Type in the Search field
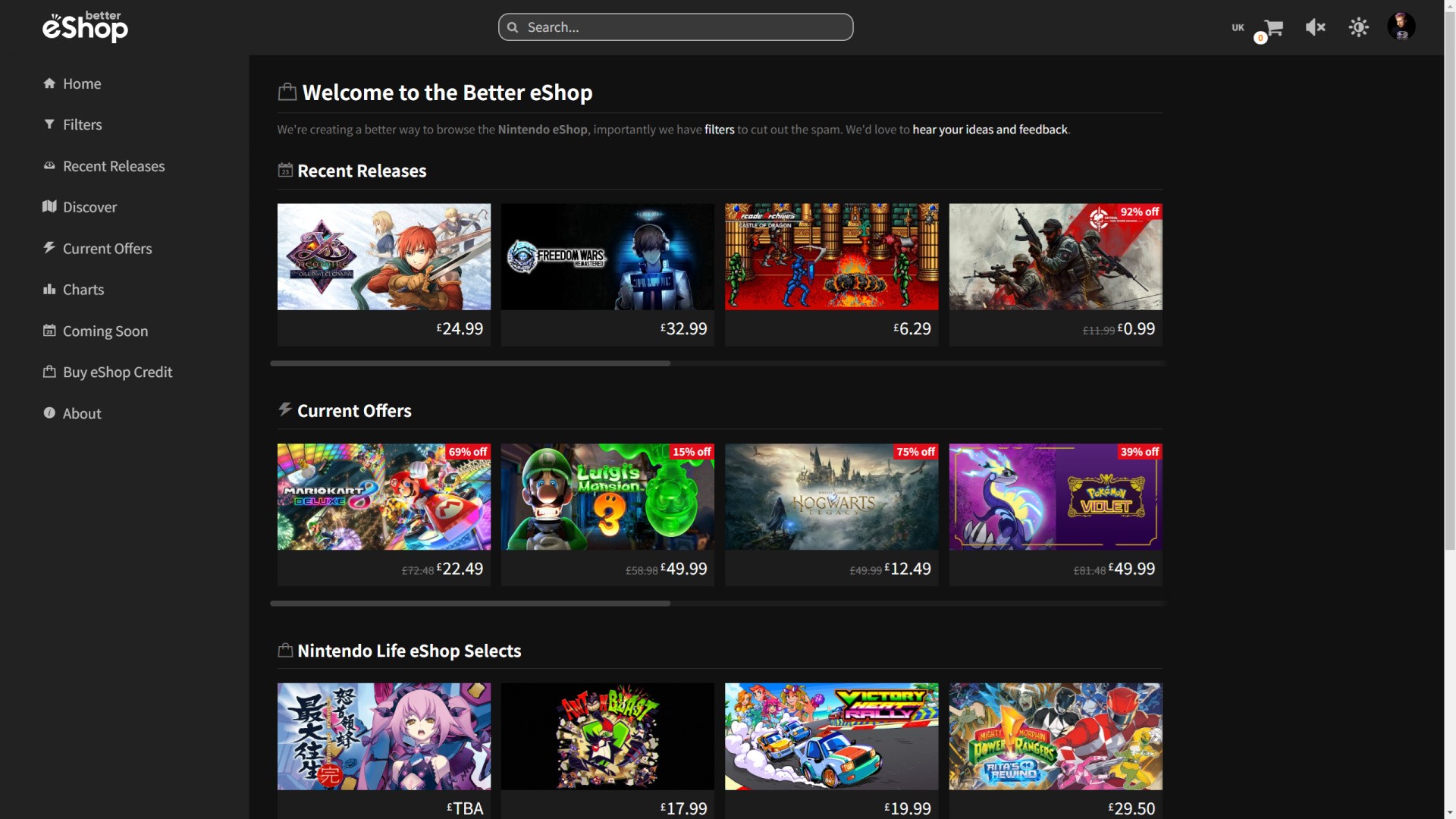Viewport: 1456px width, 819px height. (x=682, y=28)
